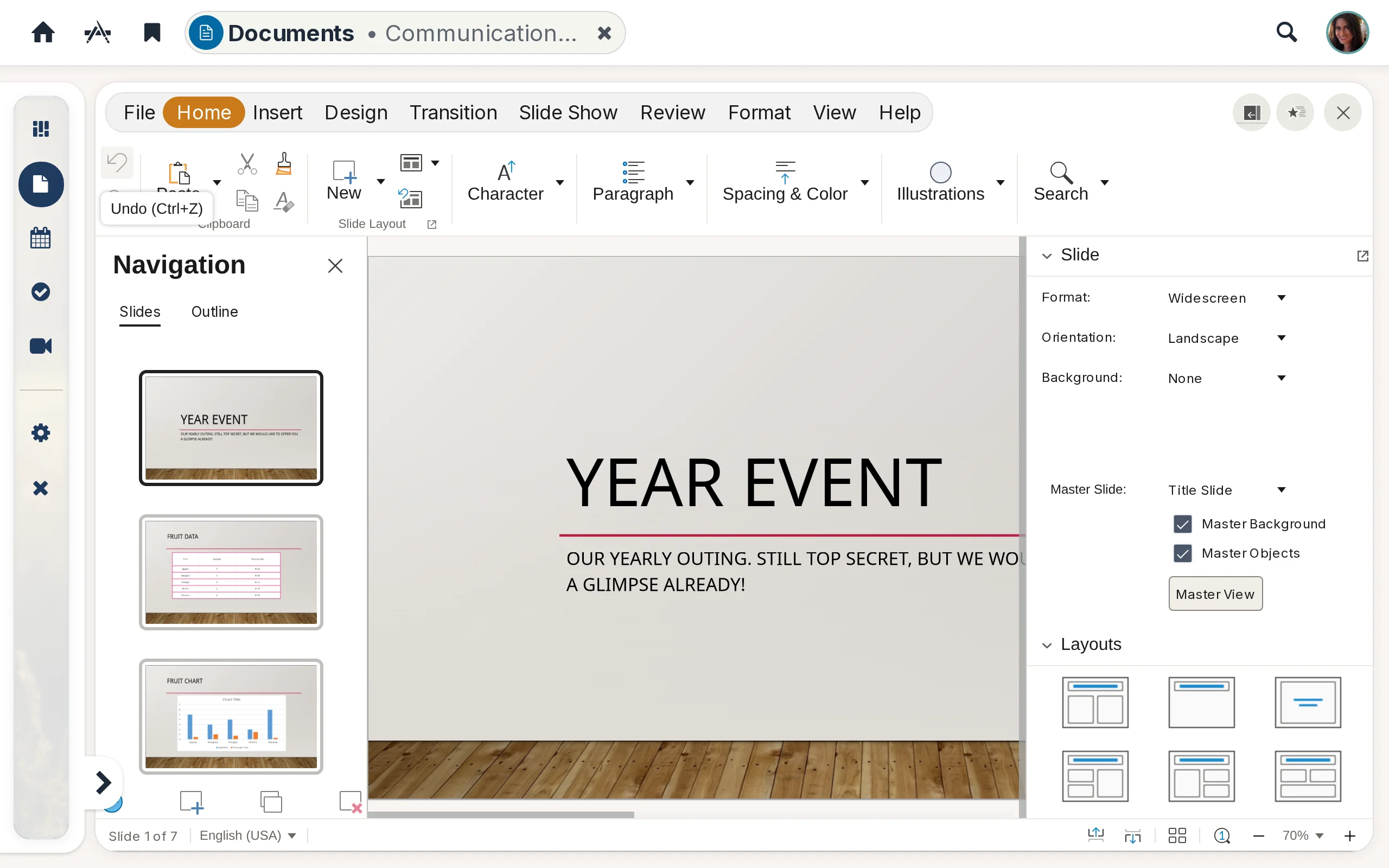Screen dimensions: 1389x868
Task: Select the FRUIT DATA slide thumbnail
Action: click(x=231, y=572)
